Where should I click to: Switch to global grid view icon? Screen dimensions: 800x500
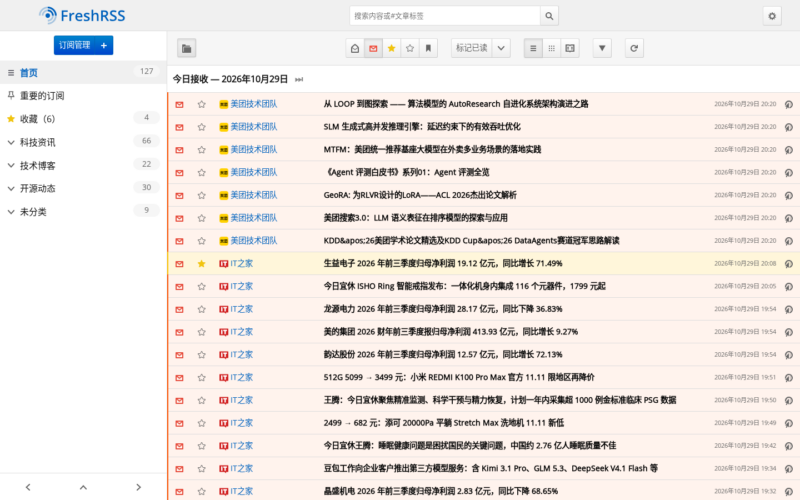552,48
